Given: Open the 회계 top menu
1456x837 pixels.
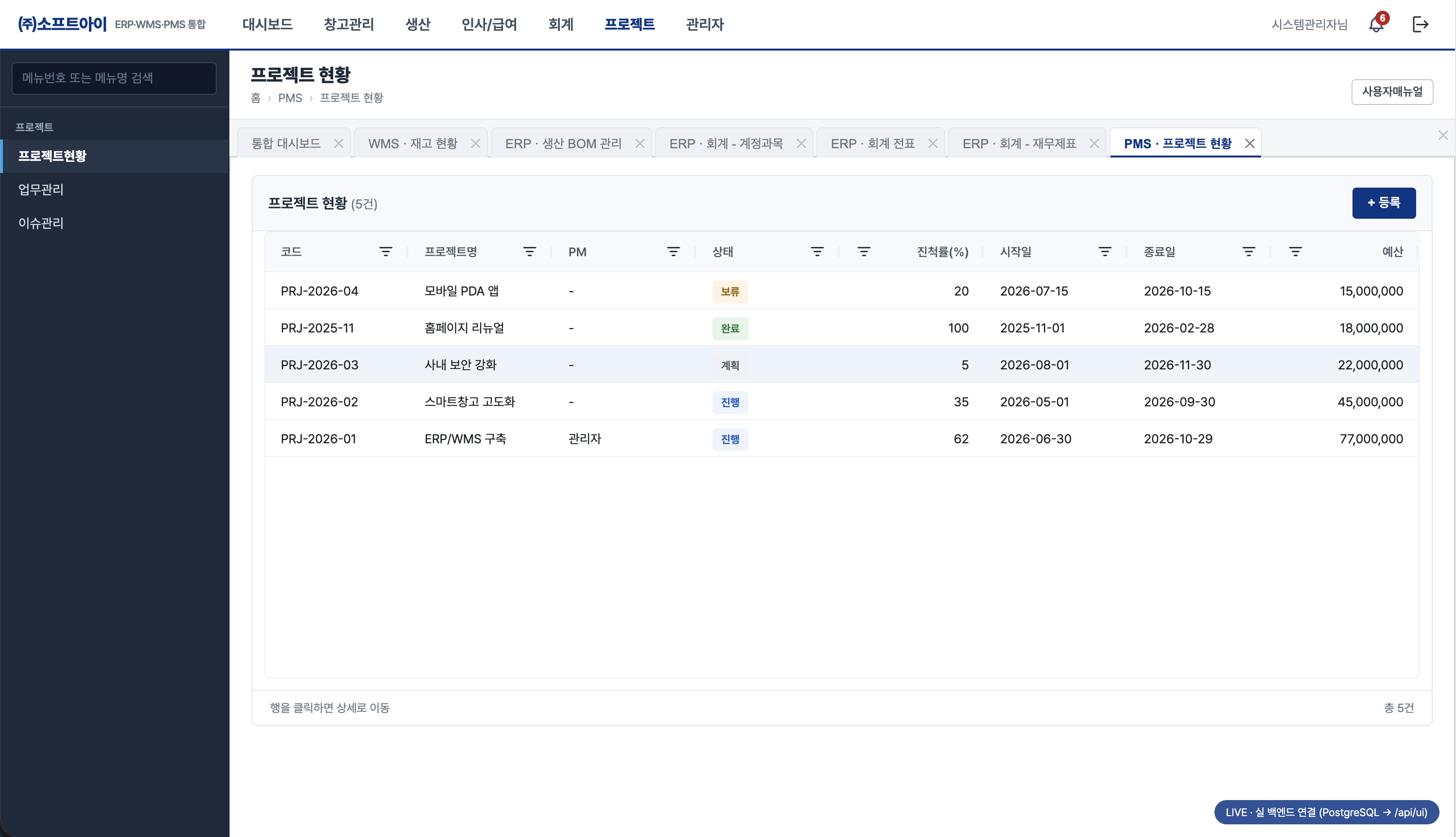Looking at the screenshot, I should [x=561, y=24].
